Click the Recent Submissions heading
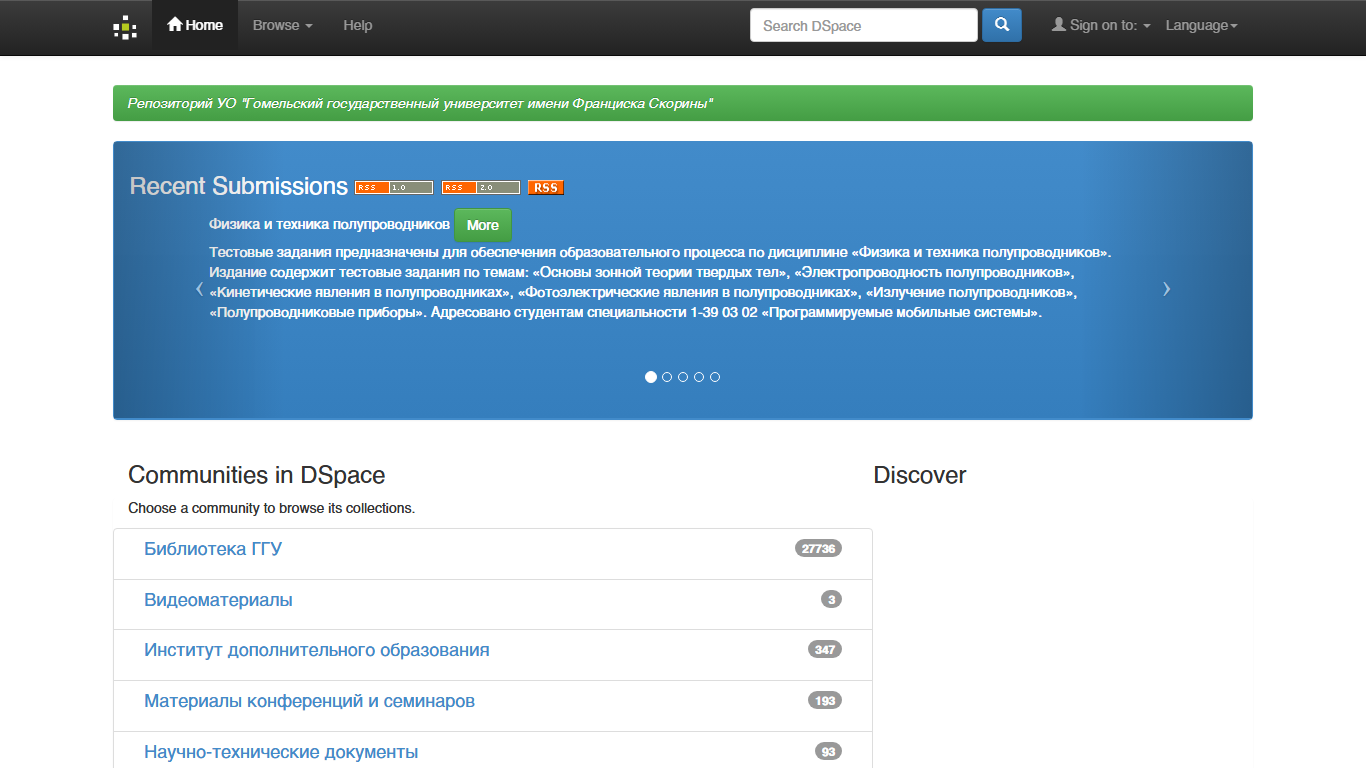Viewport: 1366px width, 768px height. point(239,186)
